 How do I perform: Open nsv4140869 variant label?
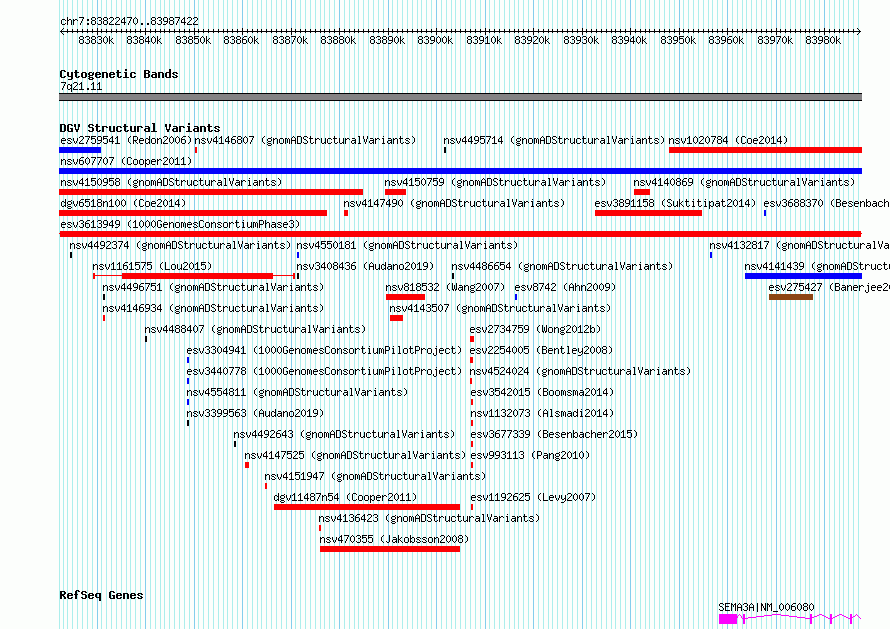pyautogui.click(x=744, y=182)
